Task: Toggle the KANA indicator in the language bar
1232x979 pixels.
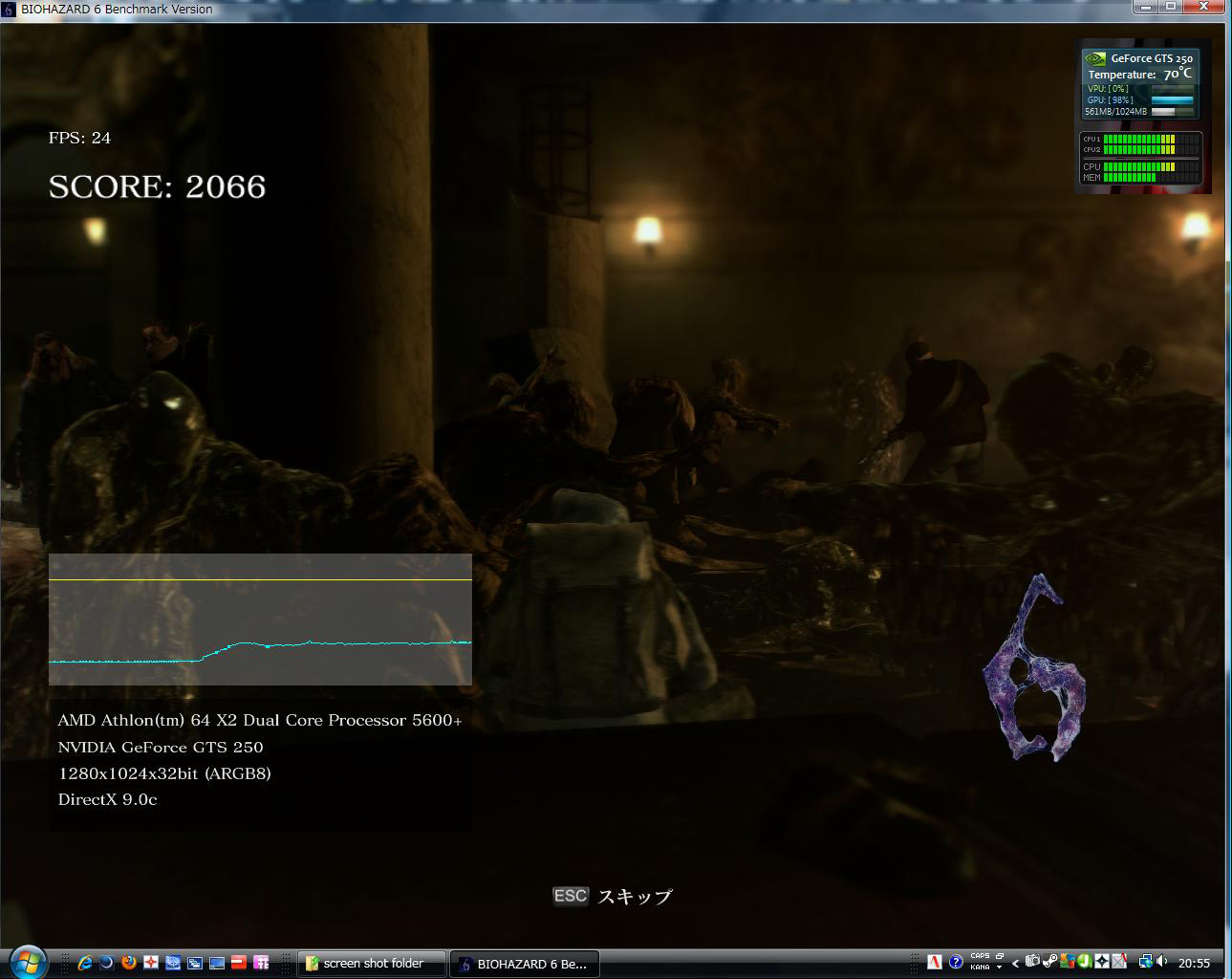Action: [x=980, y=968]
